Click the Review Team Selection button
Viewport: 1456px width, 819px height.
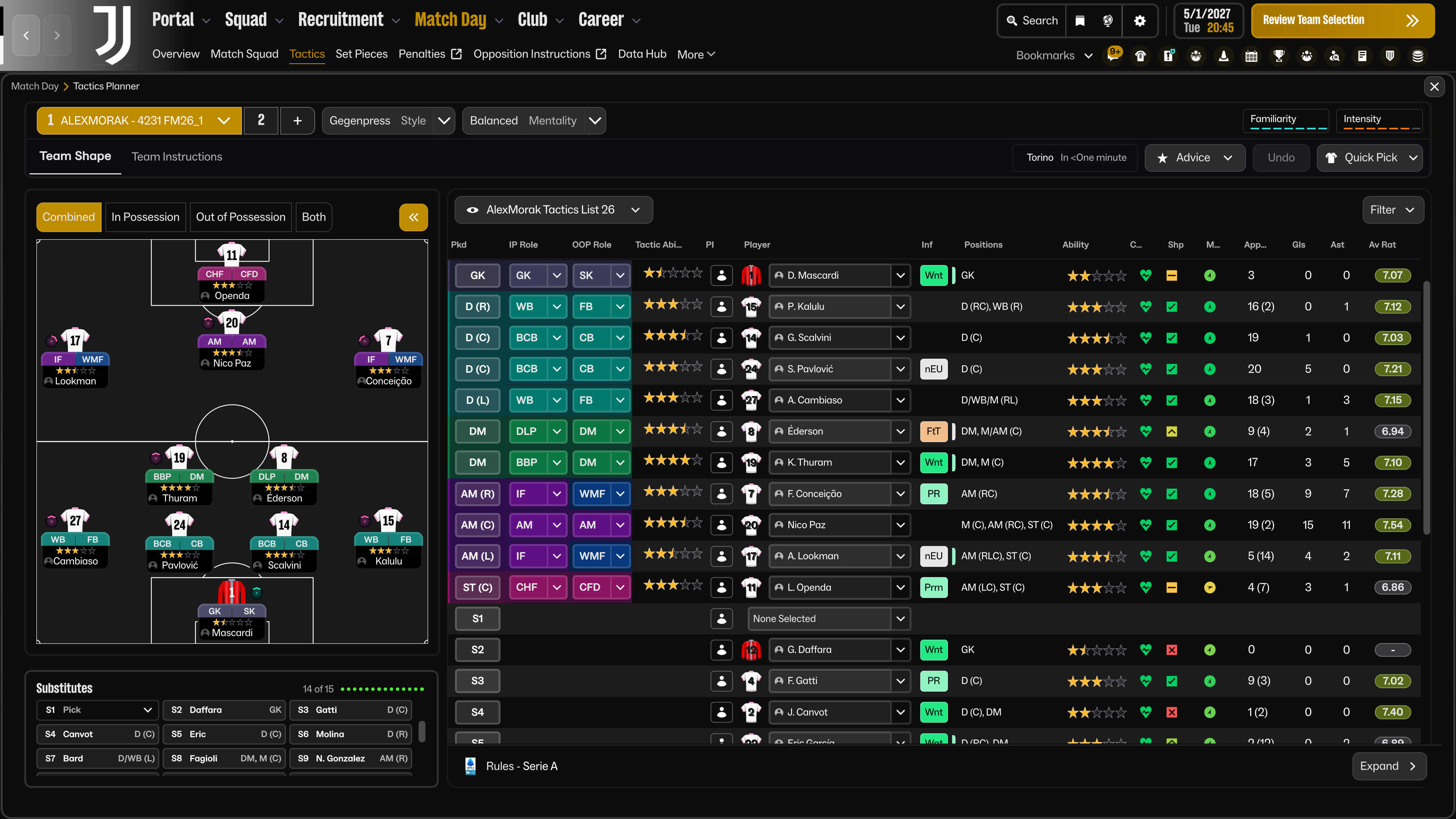1342,21
